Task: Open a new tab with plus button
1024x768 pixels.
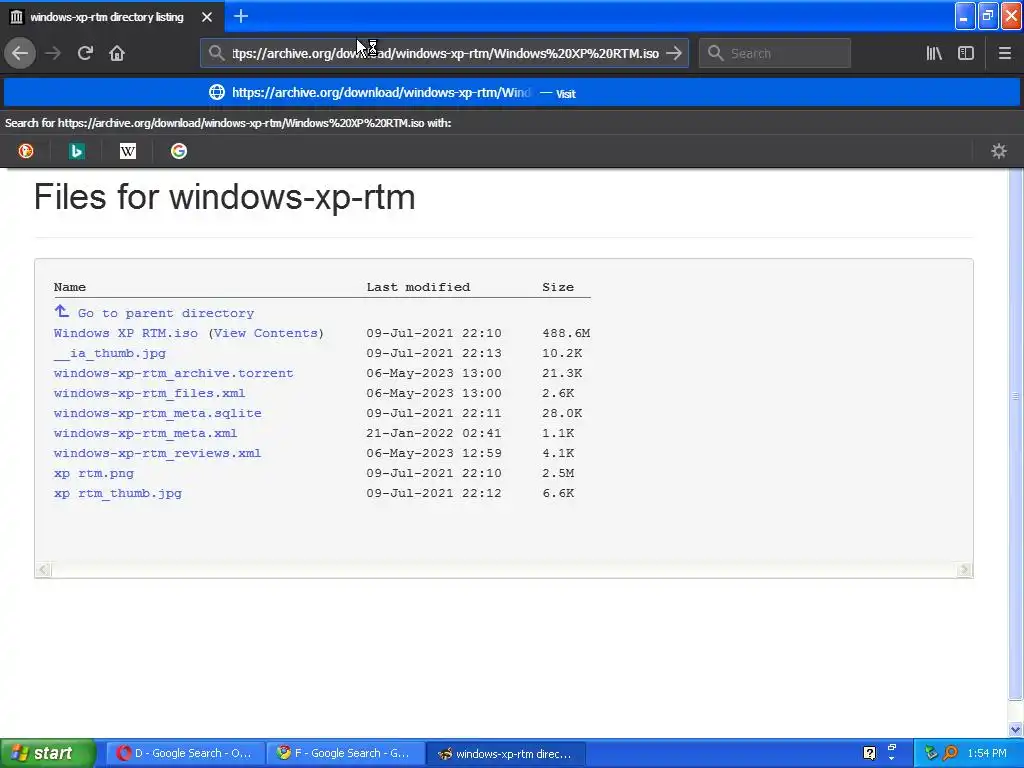Action: point(240,16)
